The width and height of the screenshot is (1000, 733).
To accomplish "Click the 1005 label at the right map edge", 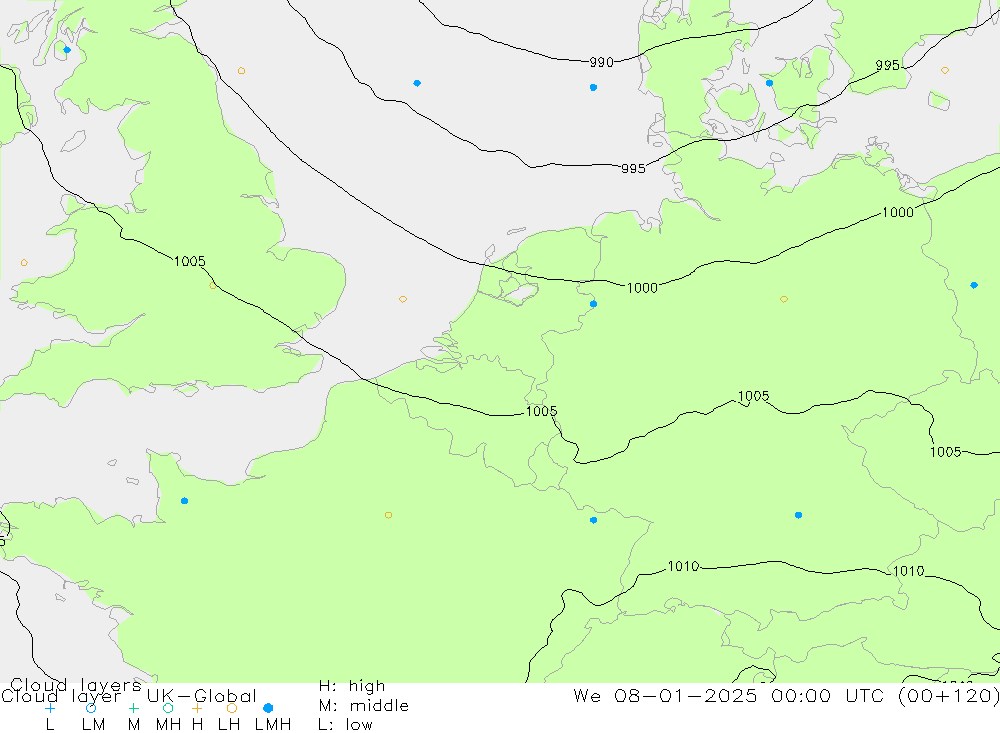I will 945,452.
